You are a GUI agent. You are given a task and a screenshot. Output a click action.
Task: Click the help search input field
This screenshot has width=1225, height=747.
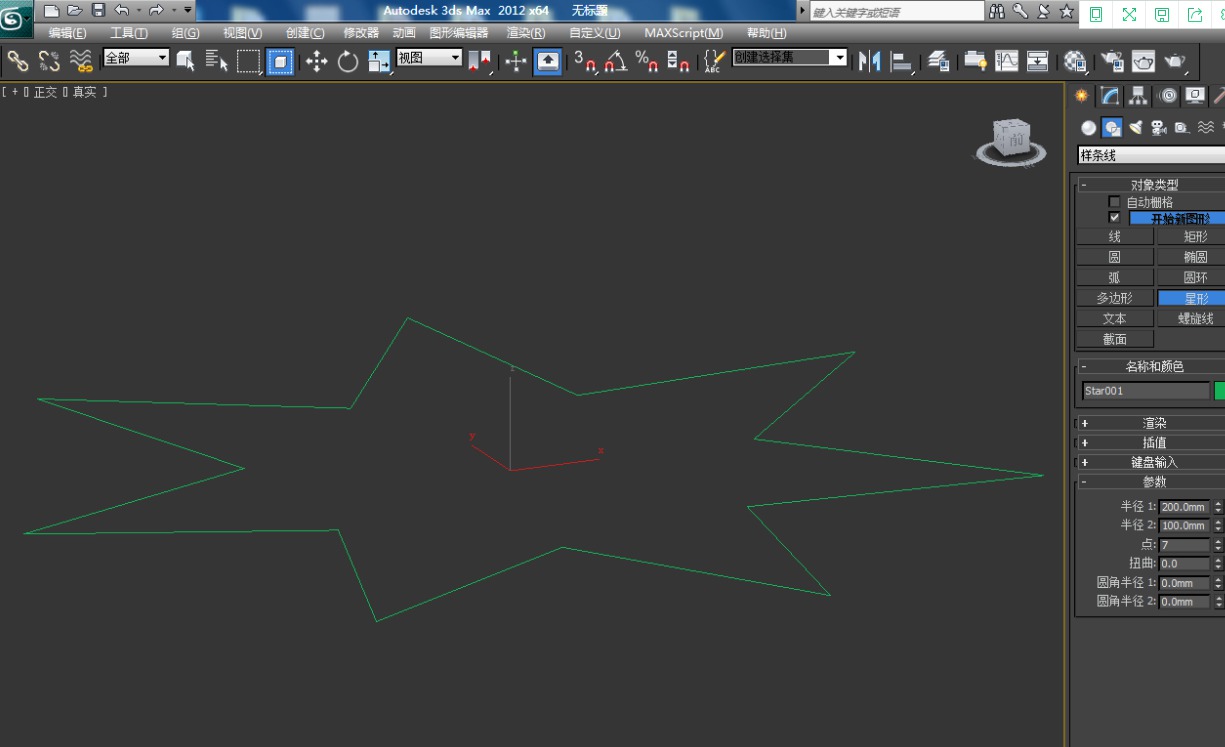(897, 12)
